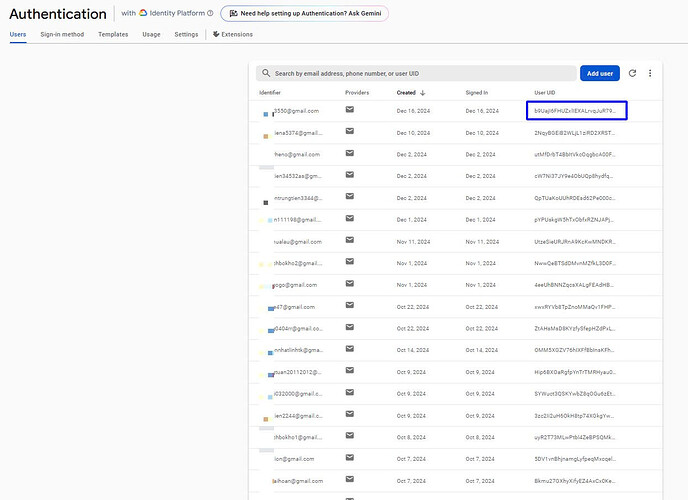The height and width of the screenshot is (500, 688).
Task: Click email provider icon in first user row
Action: (x=350, y=110)
